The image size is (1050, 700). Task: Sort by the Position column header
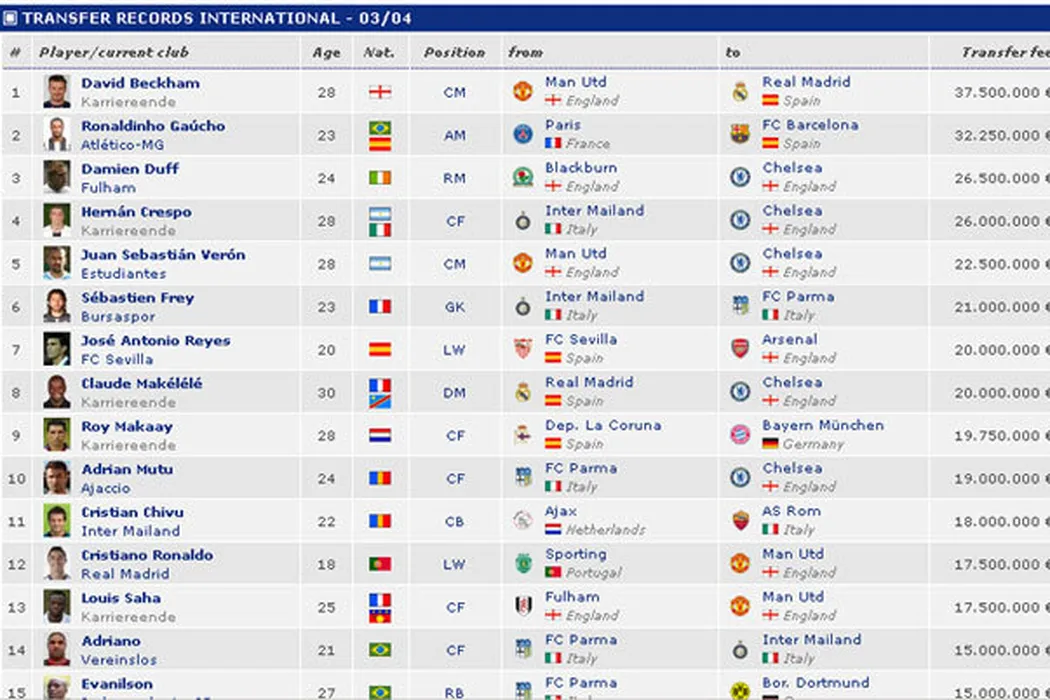click(x=454, y=52)
